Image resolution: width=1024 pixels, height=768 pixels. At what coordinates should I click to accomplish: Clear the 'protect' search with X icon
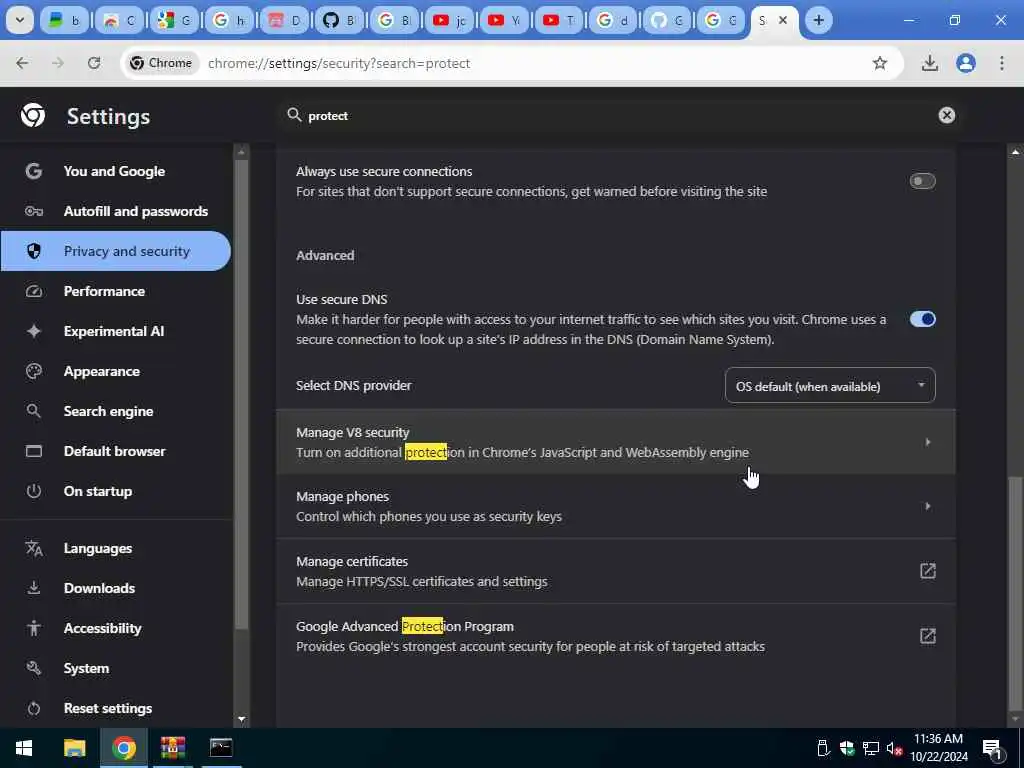pyautogui.click(x=946, y=116)
